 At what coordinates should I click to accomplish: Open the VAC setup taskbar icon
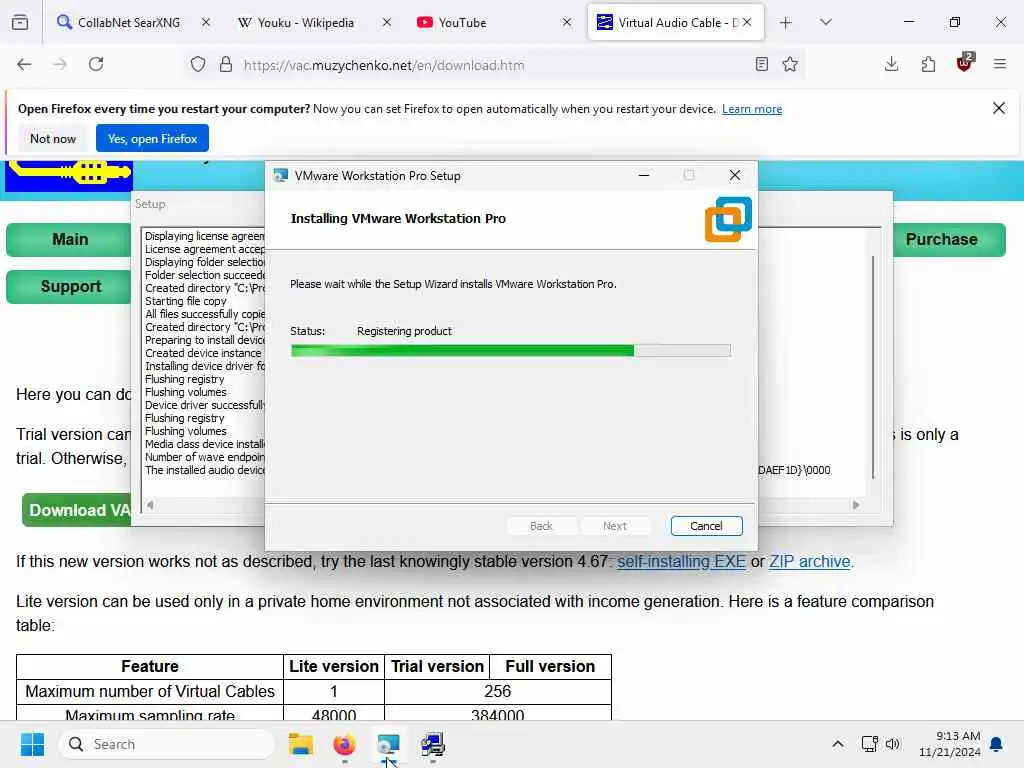(432, 744)
